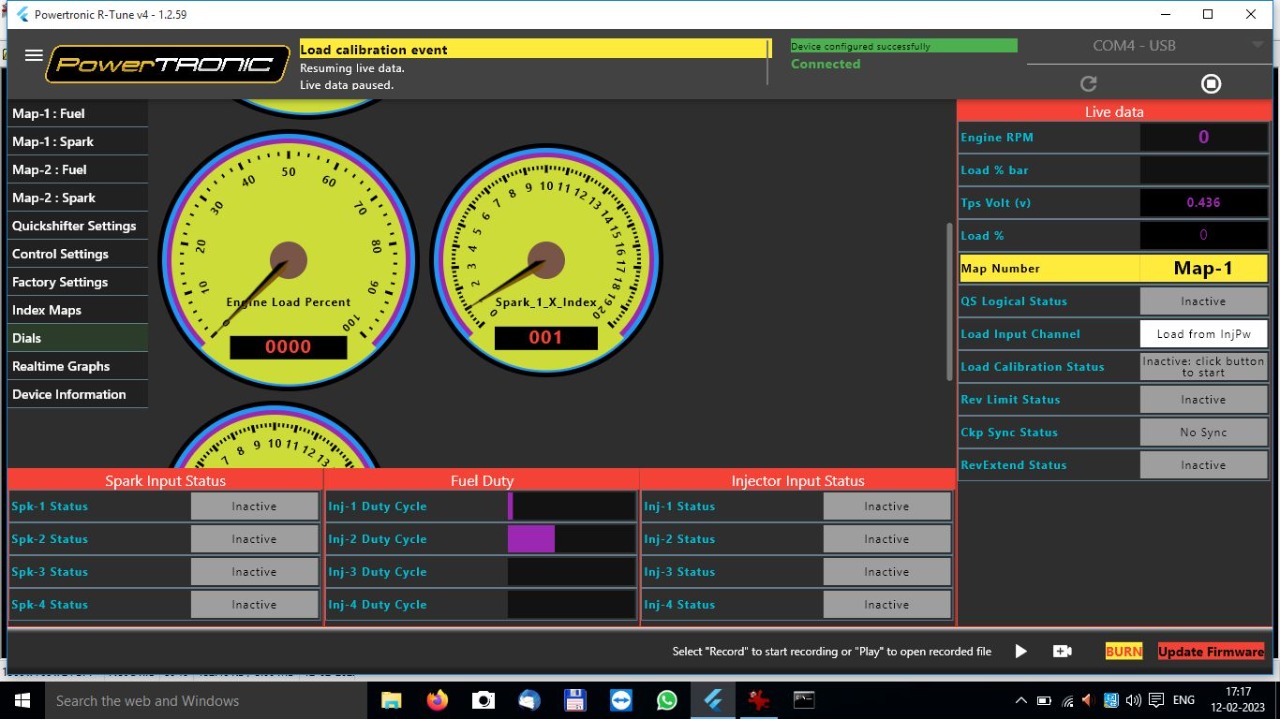The width and height of the screenshot is (1280, 719).
Task: Open Firefox from the taskbar
Action: pos(437,700)
